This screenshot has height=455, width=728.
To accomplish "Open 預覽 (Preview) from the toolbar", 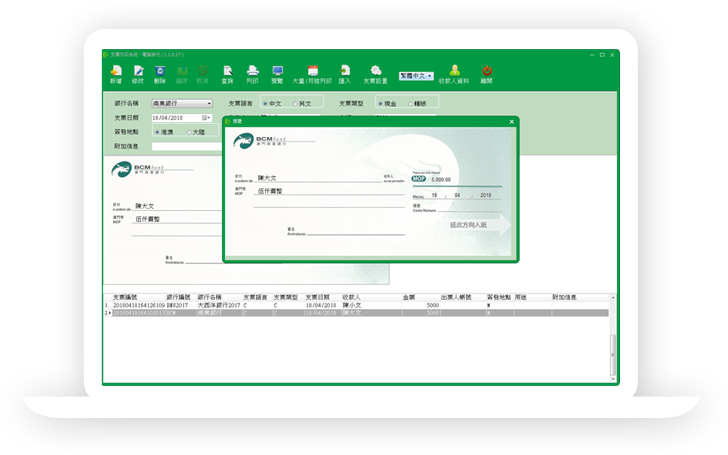I will point(279,72).
